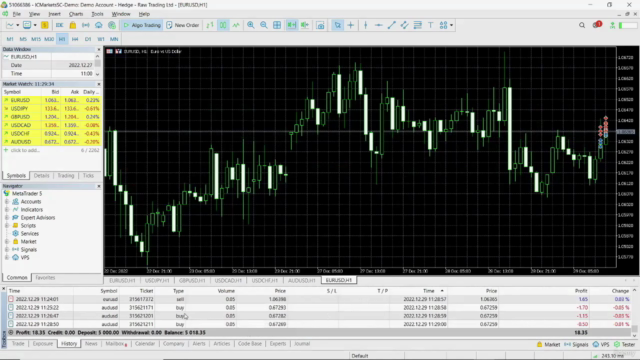Click the Signals radio-wave toolbar icon
This screenshot has height=360, width=640.
click(86, 25)
